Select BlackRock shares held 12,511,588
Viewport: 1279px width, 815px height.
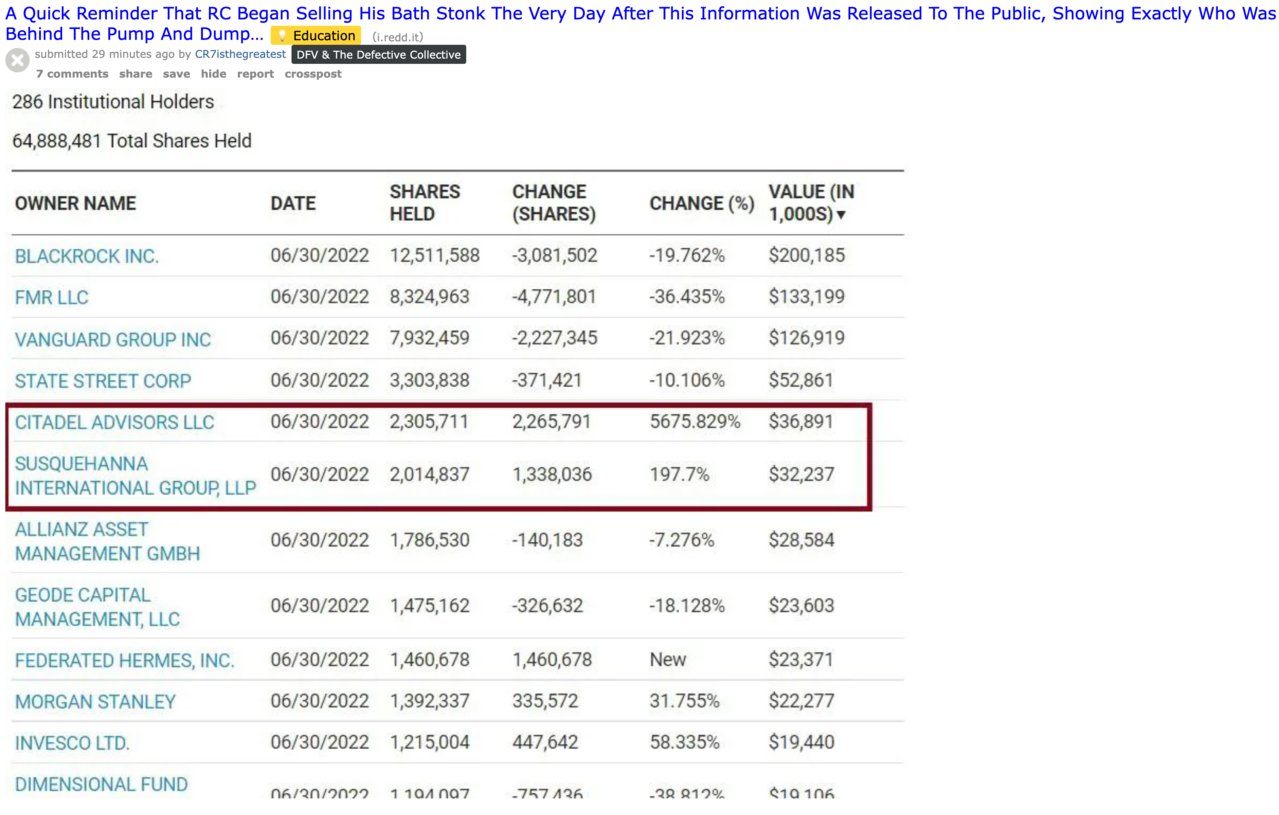click(x=434, y=256)
